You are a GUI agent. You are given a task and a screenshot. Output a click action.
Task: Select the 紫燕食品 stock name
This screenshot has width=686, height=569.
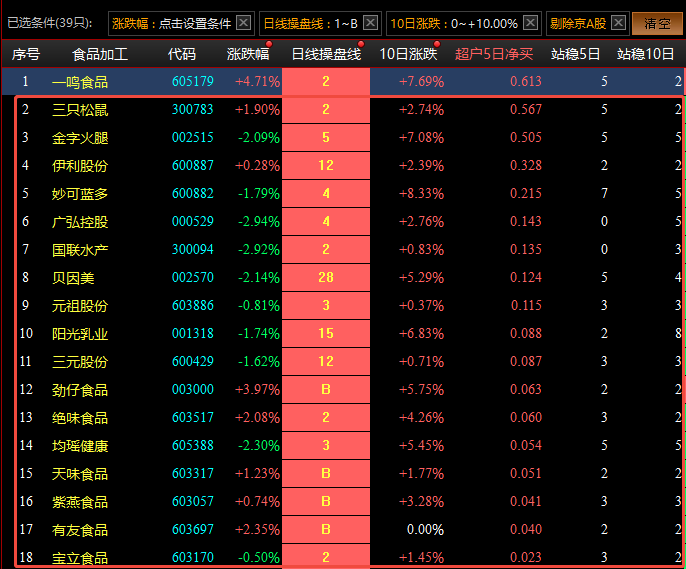click(x=80, y=501)
